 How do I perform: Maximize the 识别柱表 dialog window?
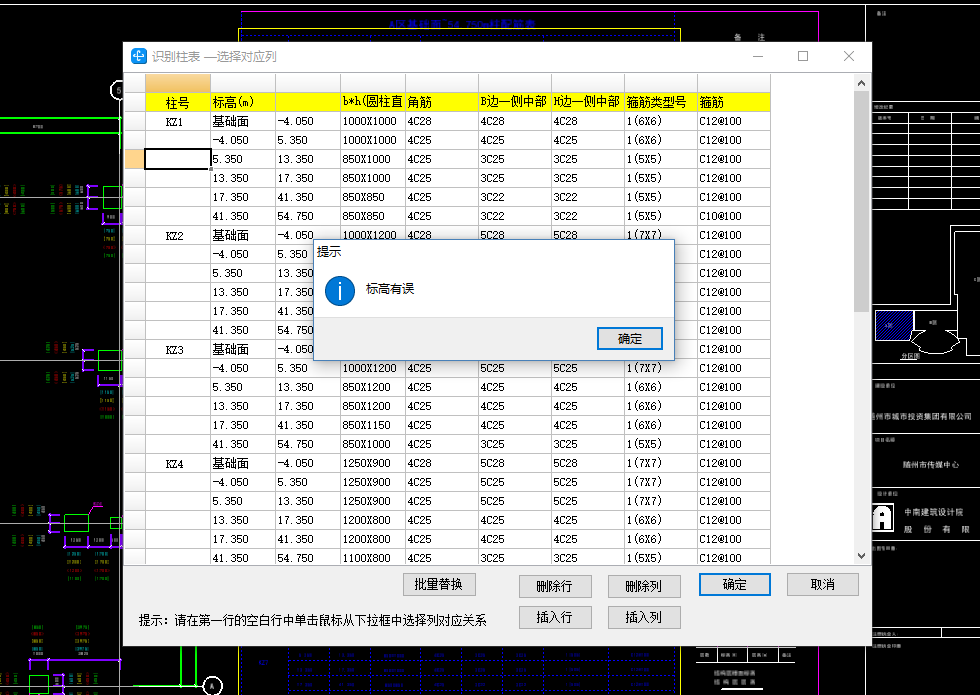802,57
